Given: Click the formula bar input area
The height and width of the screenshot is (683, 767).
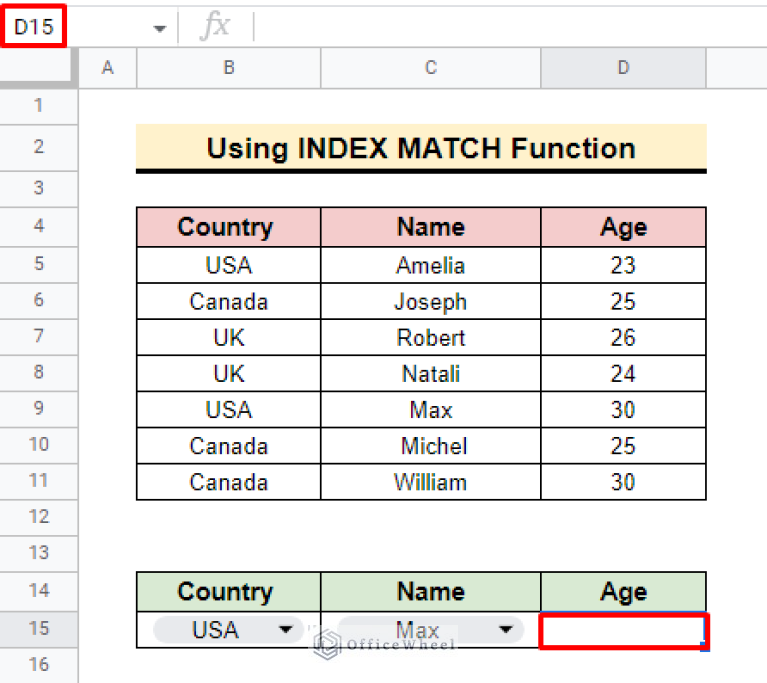Looking at the screenshot, I should 500,27.
